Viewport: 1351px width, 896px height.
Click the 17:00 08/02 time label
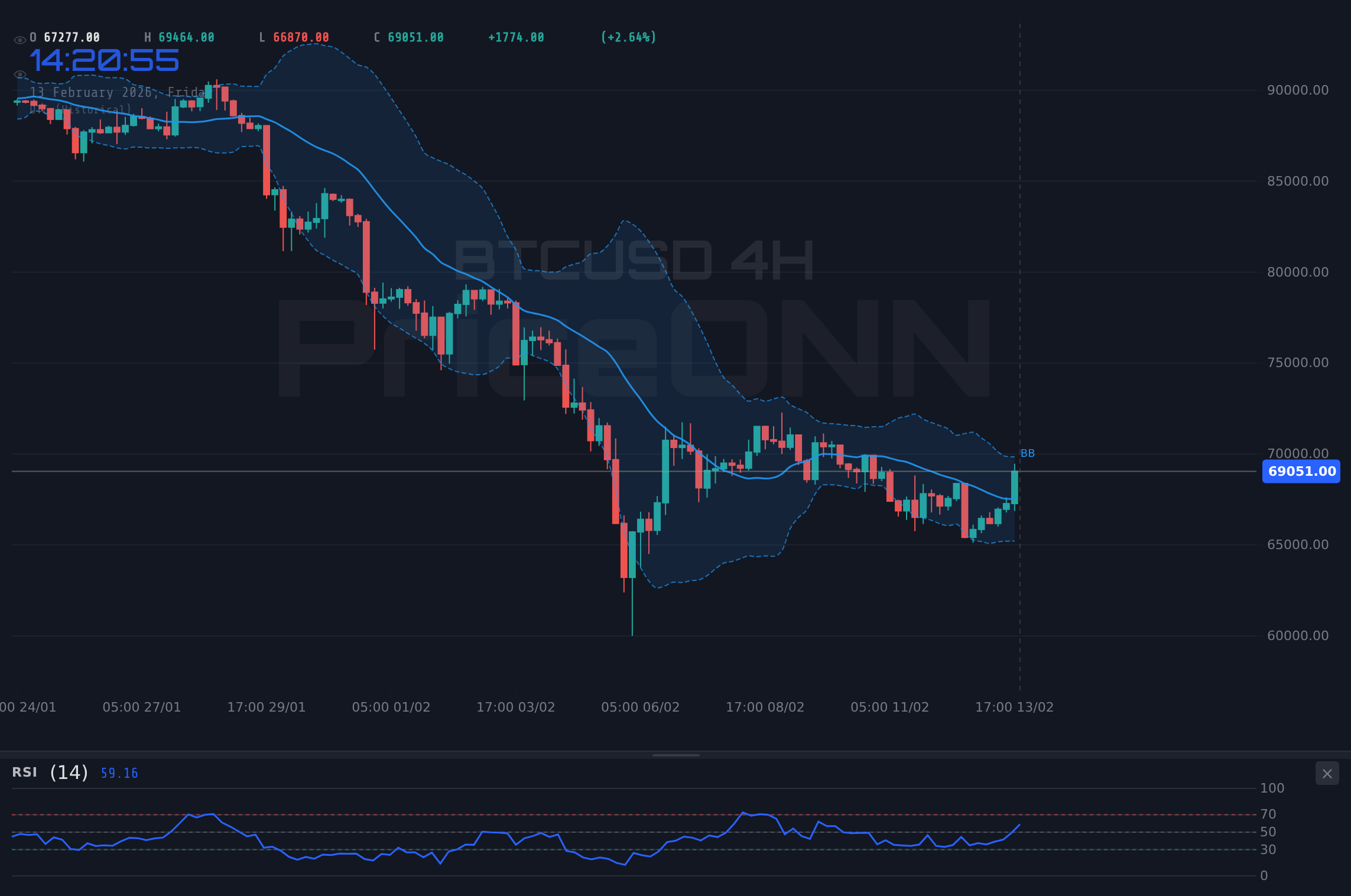point(765,707)
